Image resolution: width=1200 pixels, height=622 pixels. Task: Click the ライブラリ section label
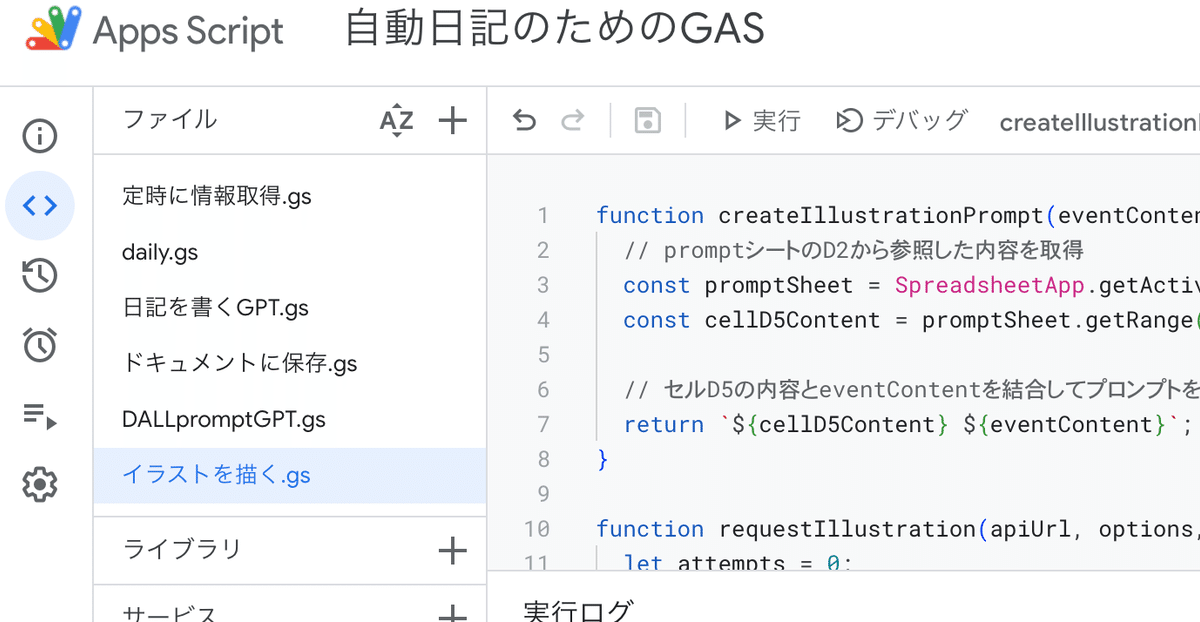click(x=182, y=549)
